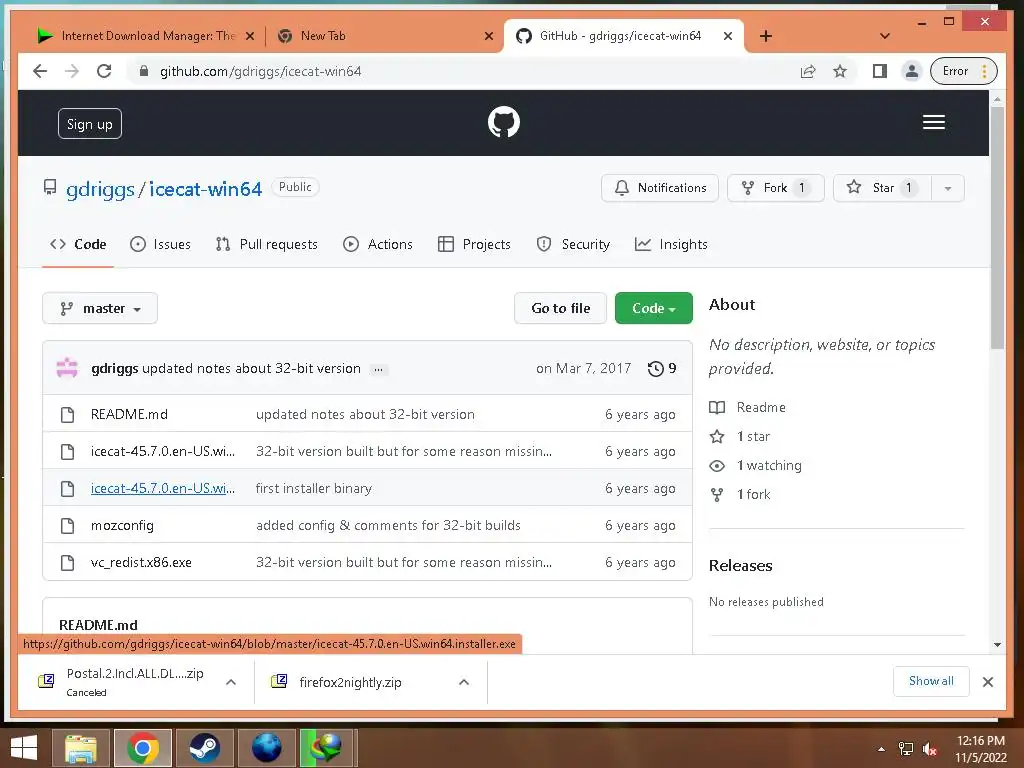This screenshot has width=1024, height=768.
Task: Open the vc_redist.x86.exe file
Action: click(x=141, y=563)
